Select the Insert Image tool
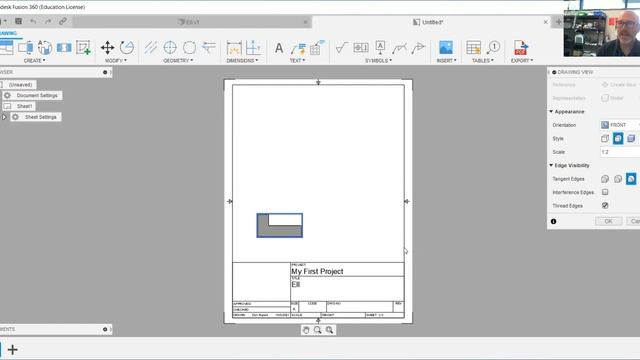Screen dimensions: 640x360 click(x=446, y=47)
